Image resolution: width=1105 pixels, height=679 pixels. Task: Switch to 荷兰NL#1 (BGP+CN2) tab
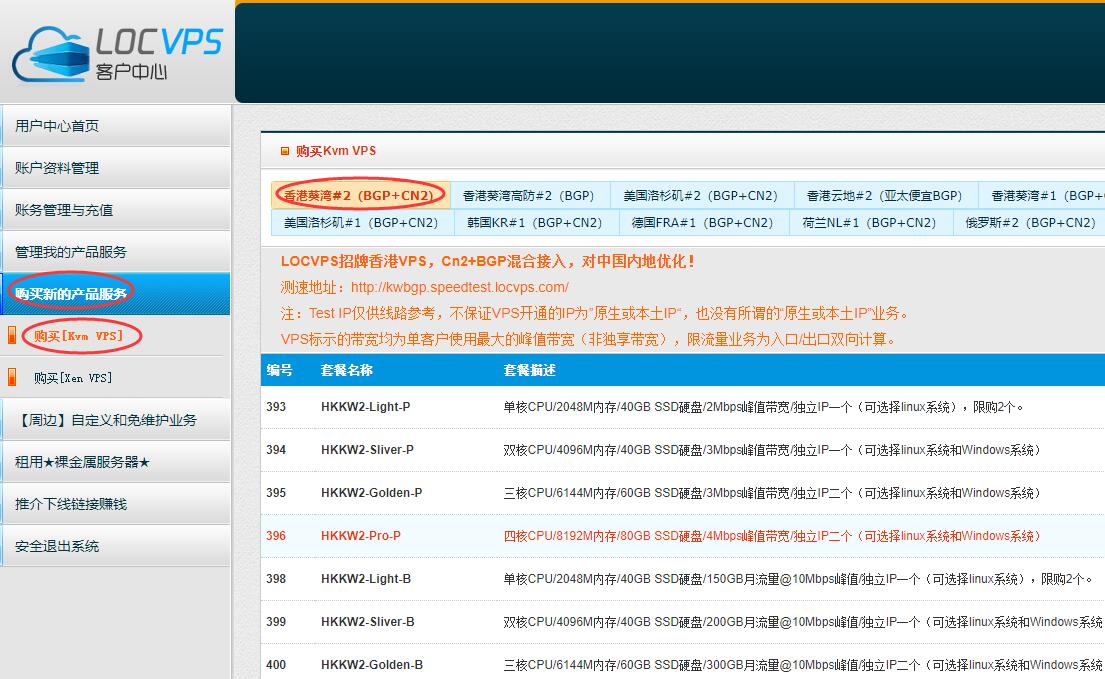coord(870,223)
